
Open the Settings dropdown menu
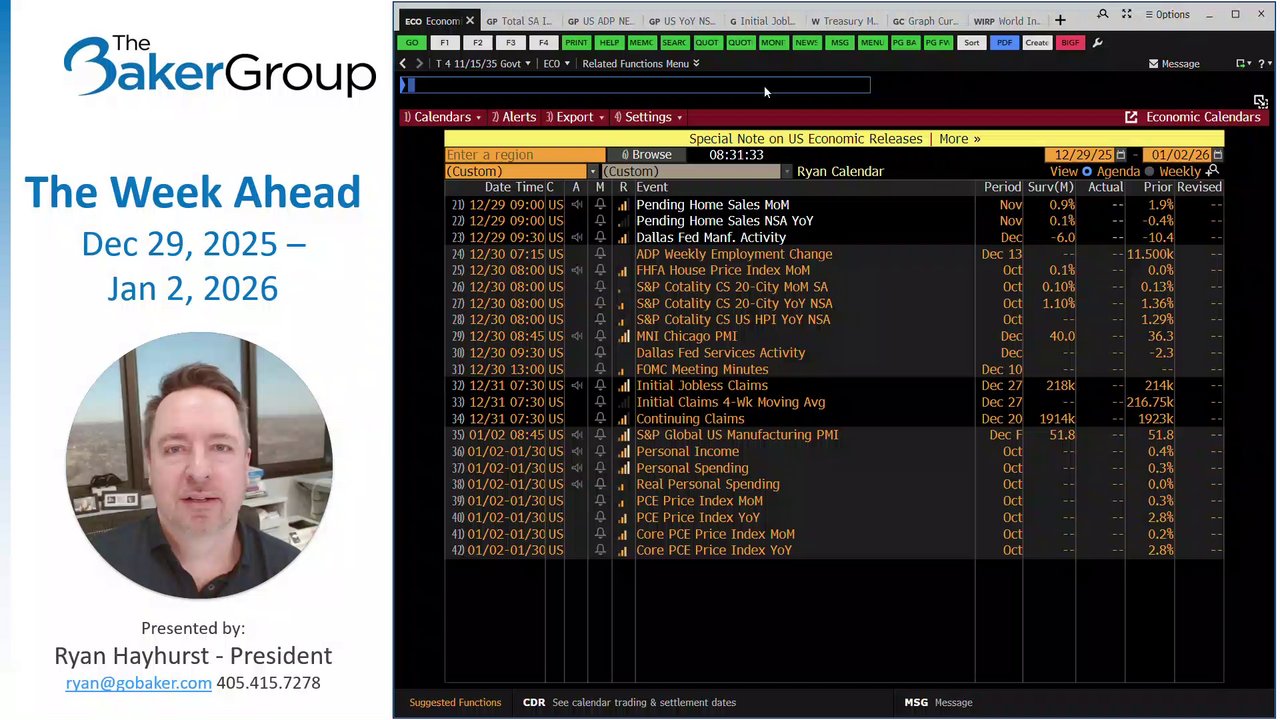click(x=648, y=117)
